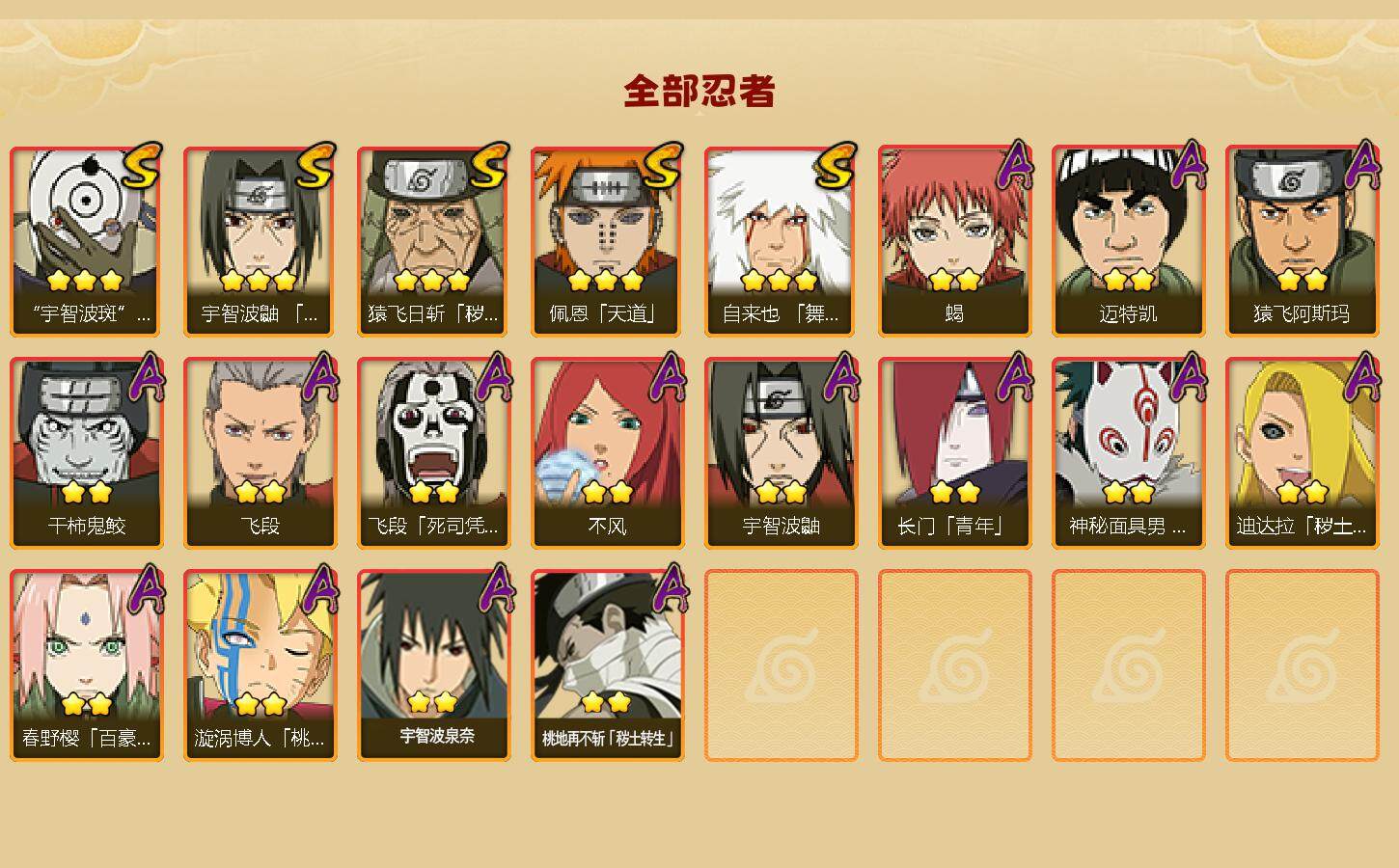Choose the 迈特凯 ninja card
Screen dimensions: 1399x868
tap(1128, 241)
